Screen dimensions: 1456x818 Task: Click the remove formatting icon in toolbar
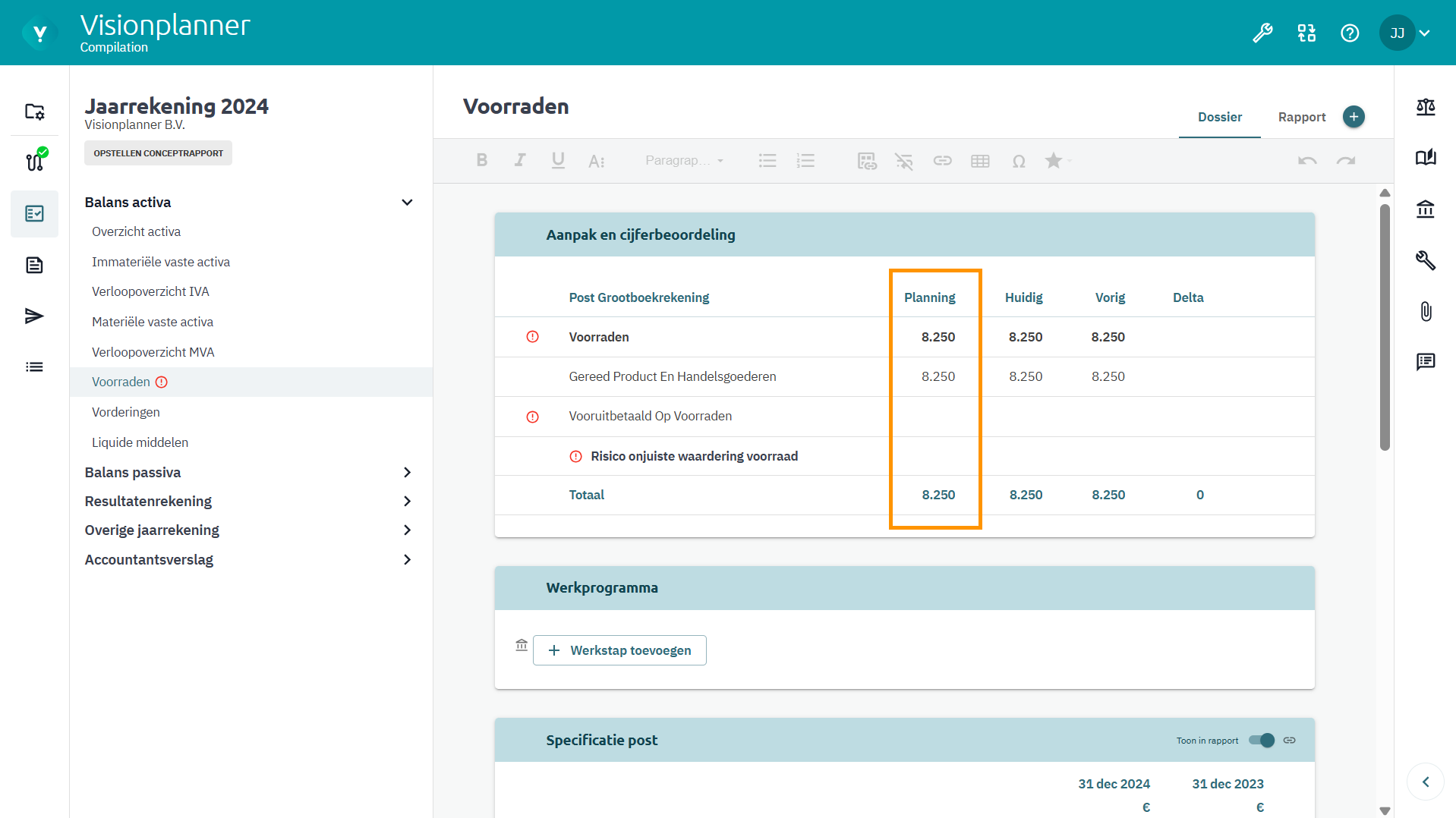coord(903,161)
